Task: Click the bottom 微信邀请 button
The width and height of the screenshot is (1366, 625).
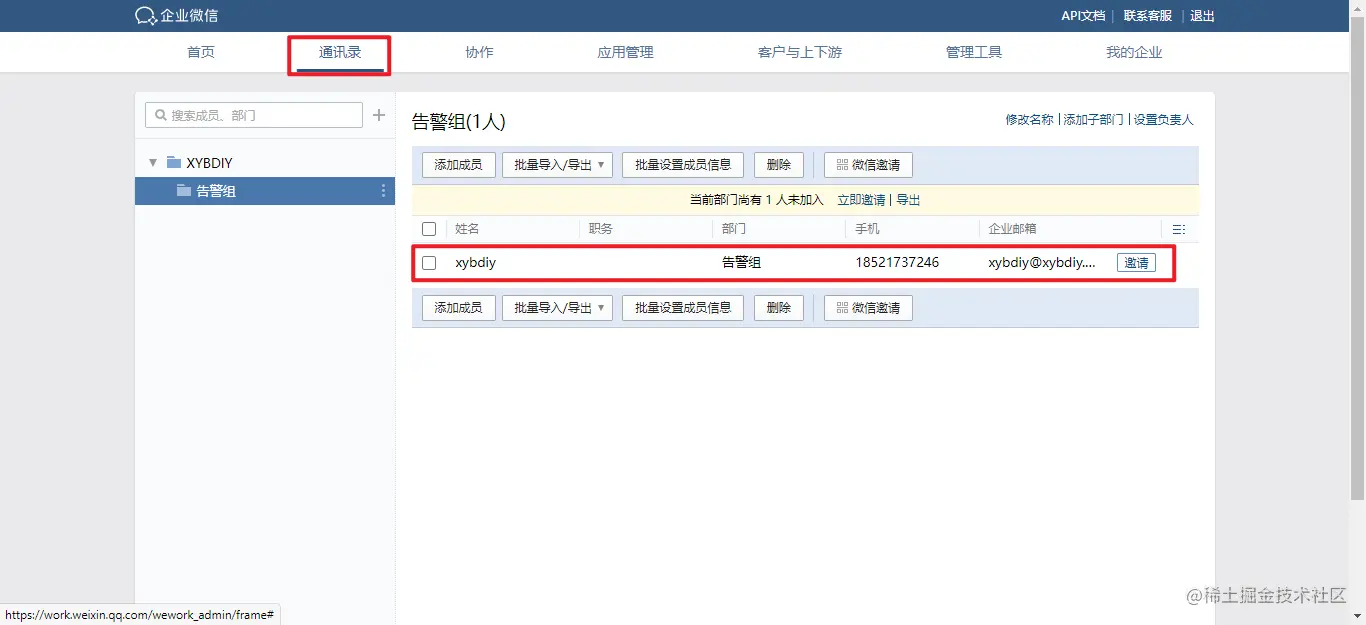Action: (x=868, y=308)
